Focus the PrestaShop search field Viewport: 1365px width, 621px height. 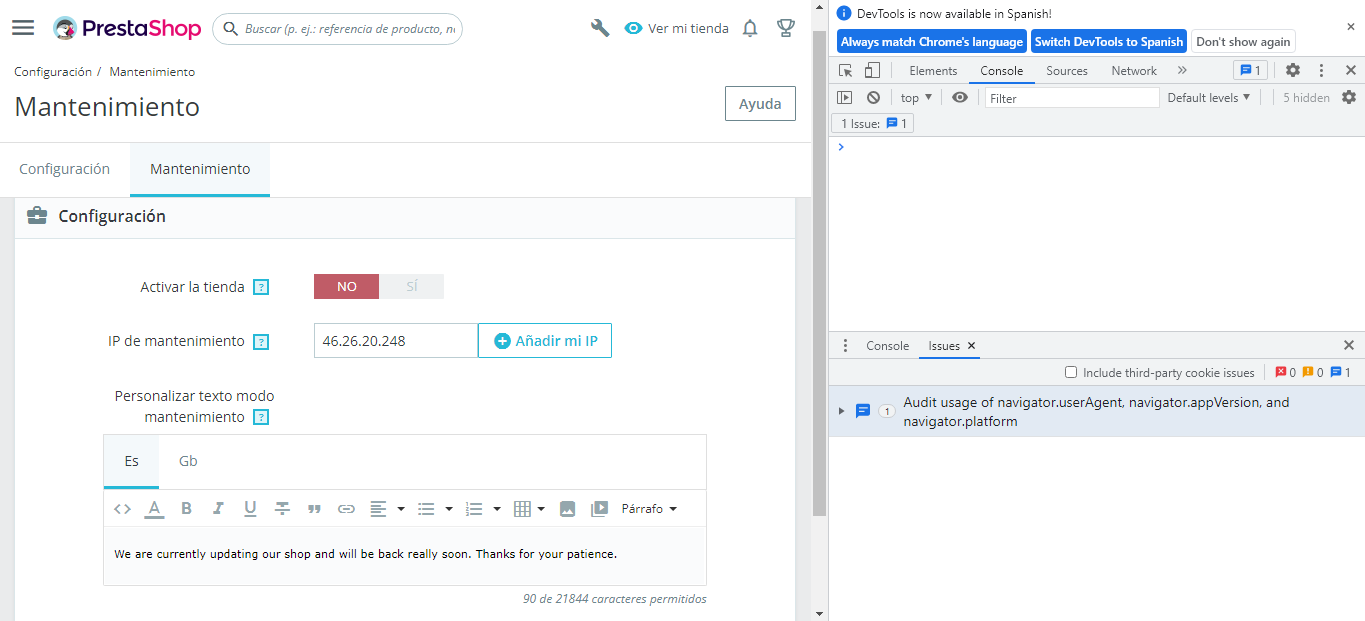coord(337,29)
